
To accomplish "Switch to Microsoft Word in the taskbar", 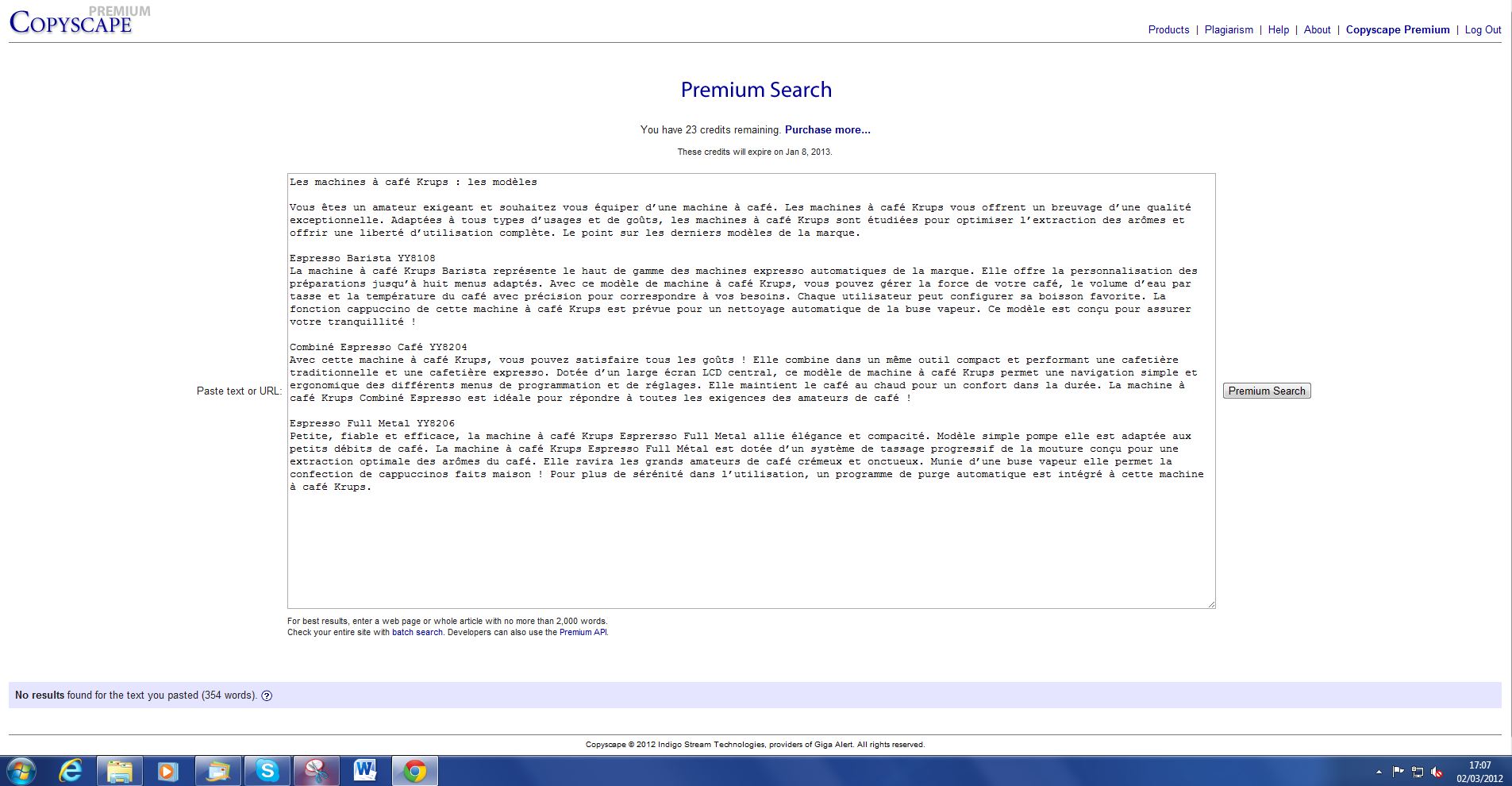I will click(x=365, y=770).
